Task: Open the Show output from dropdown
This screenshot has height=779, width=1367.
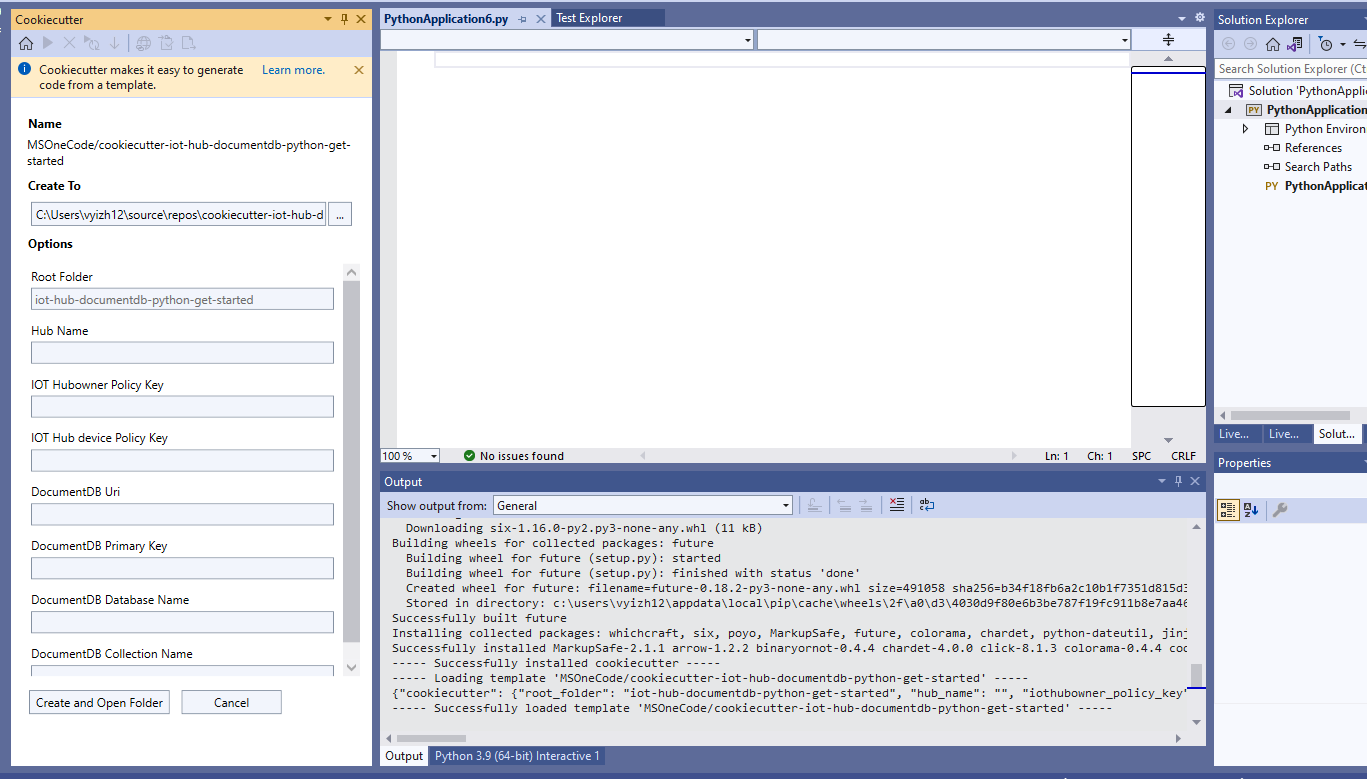Action: click(x=783, y=505)
